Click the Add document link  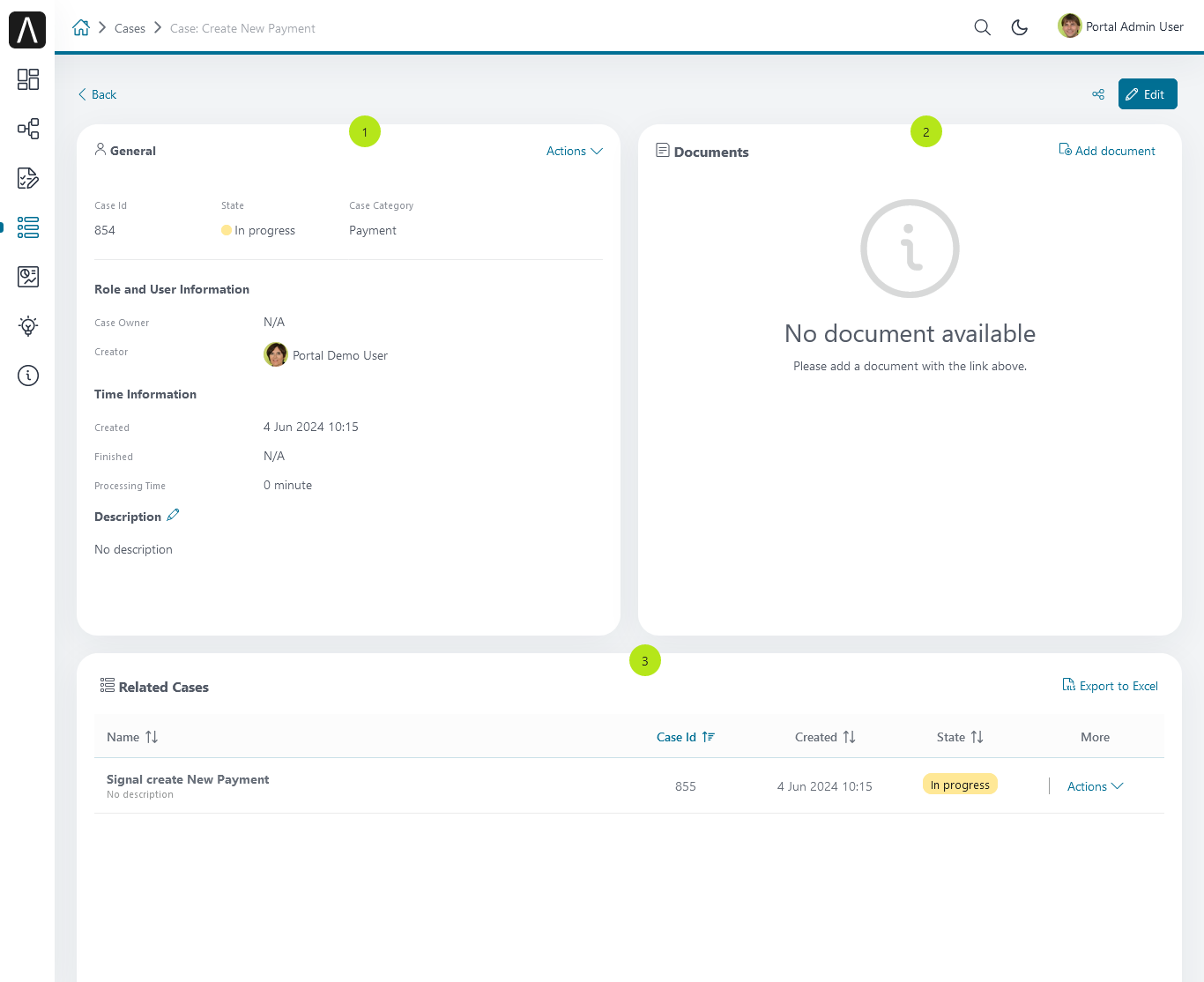coord(1107,151)
